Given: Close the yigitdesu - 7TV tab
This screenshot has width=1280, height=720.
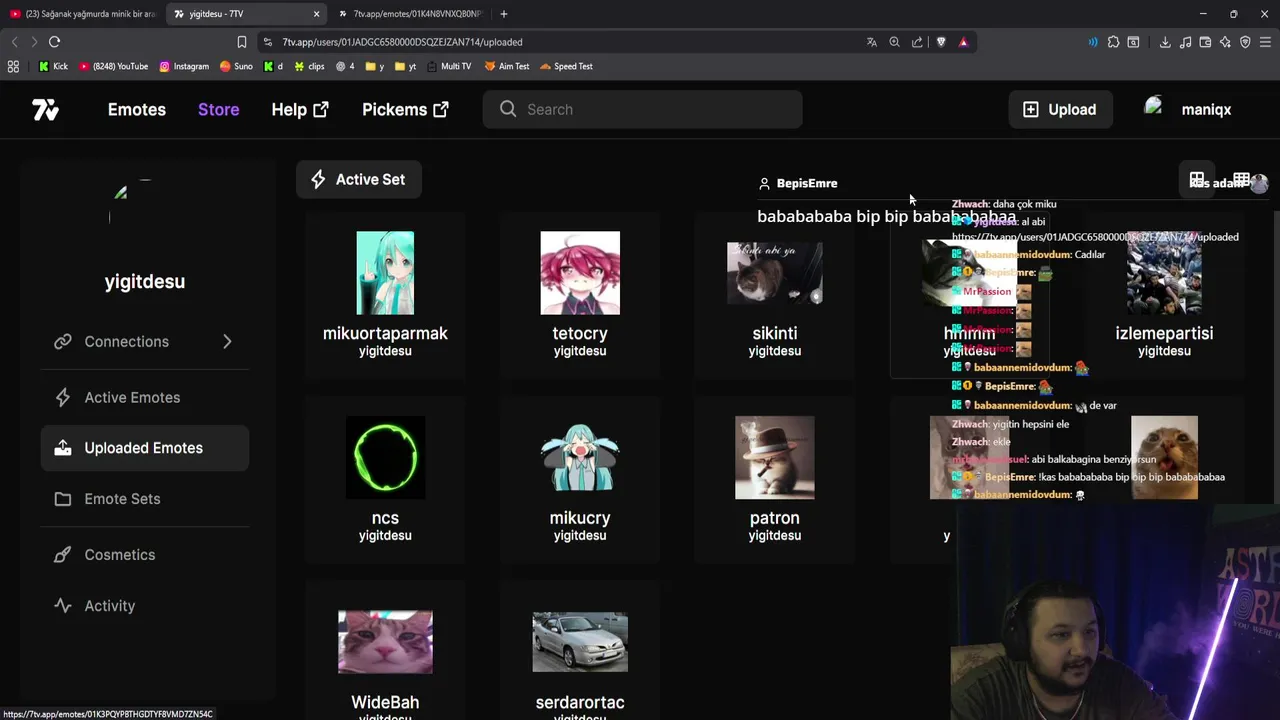Looking at the screenshot, I should (x=316, y=14).
